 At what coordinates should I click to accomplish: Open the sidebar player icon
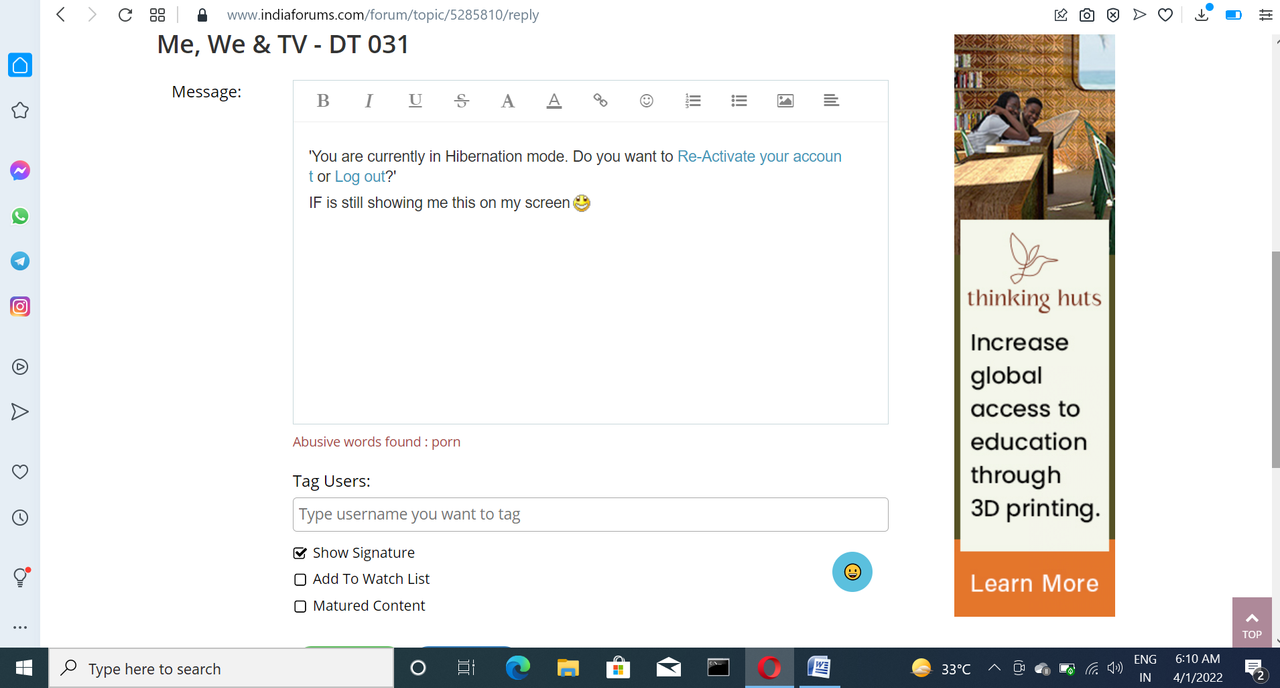[x=20, y=366]
